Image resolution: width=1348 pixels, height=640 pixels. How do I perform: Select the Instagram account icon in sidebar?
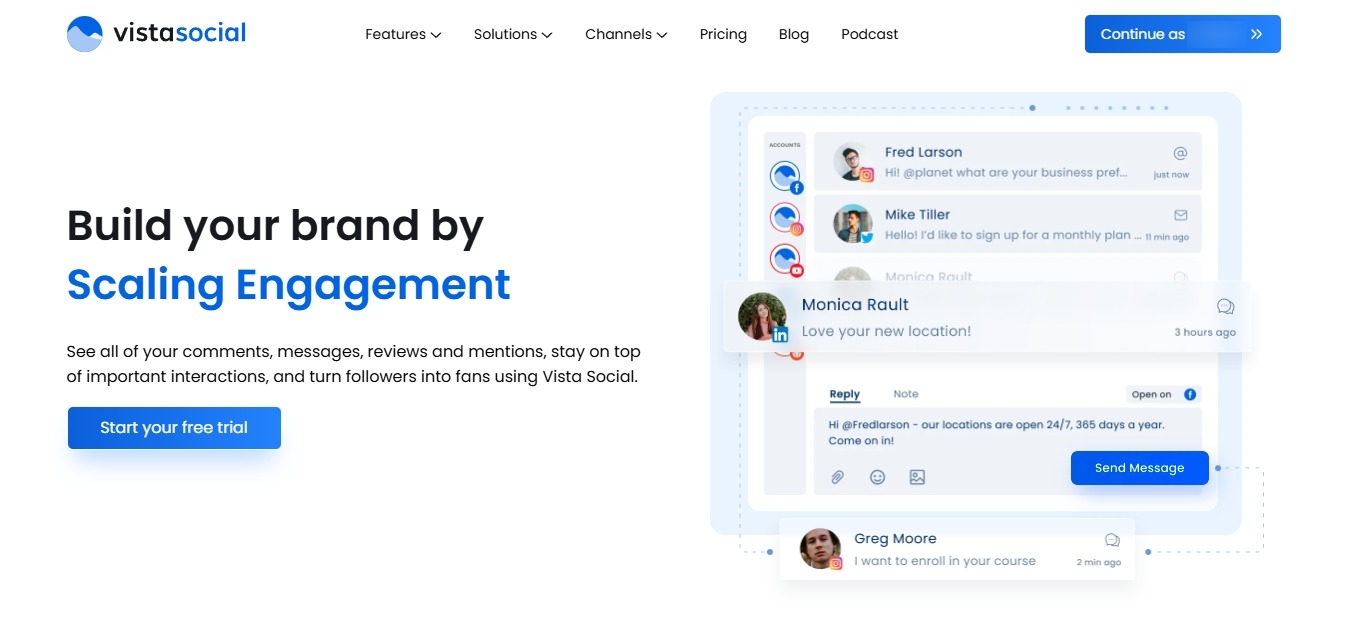pyautogui.click(x=786, y=218)
